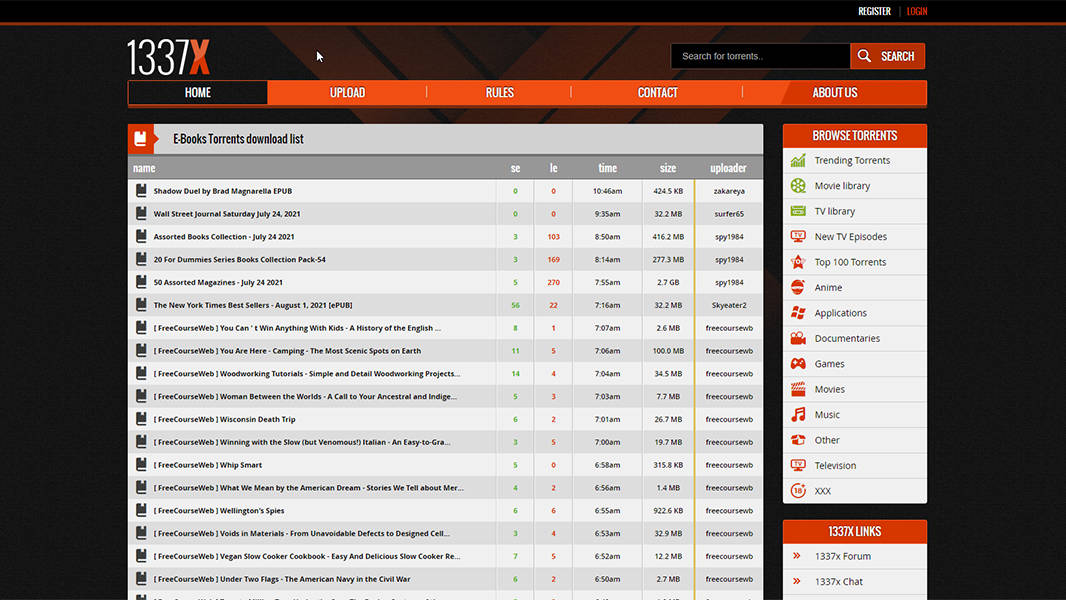This screenshot has height=600, width=1066.
Task: Click the arrow icon beside 1337x Forum
Action: [x=797, y=556]
